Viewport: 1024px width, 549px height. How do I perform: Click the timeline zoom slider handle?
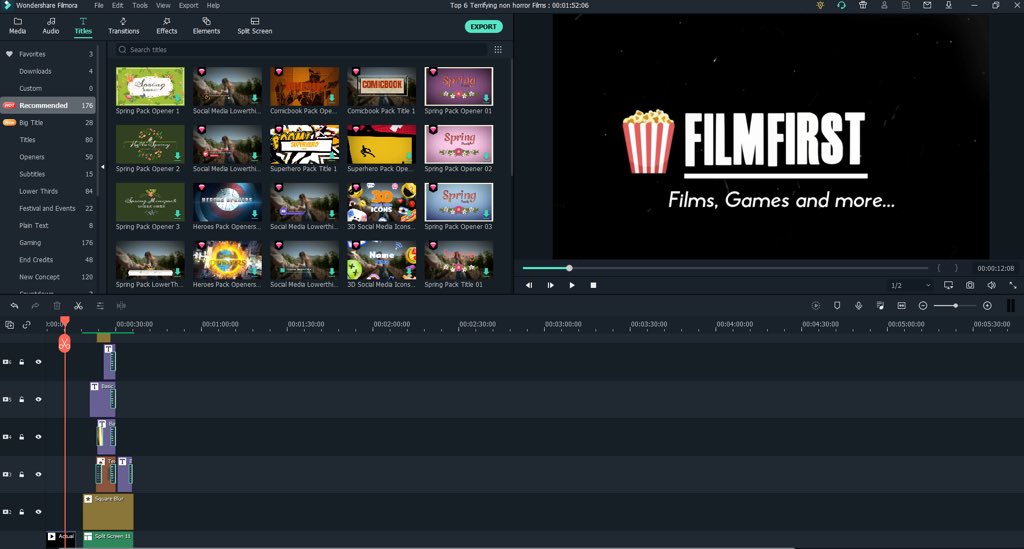955,306
